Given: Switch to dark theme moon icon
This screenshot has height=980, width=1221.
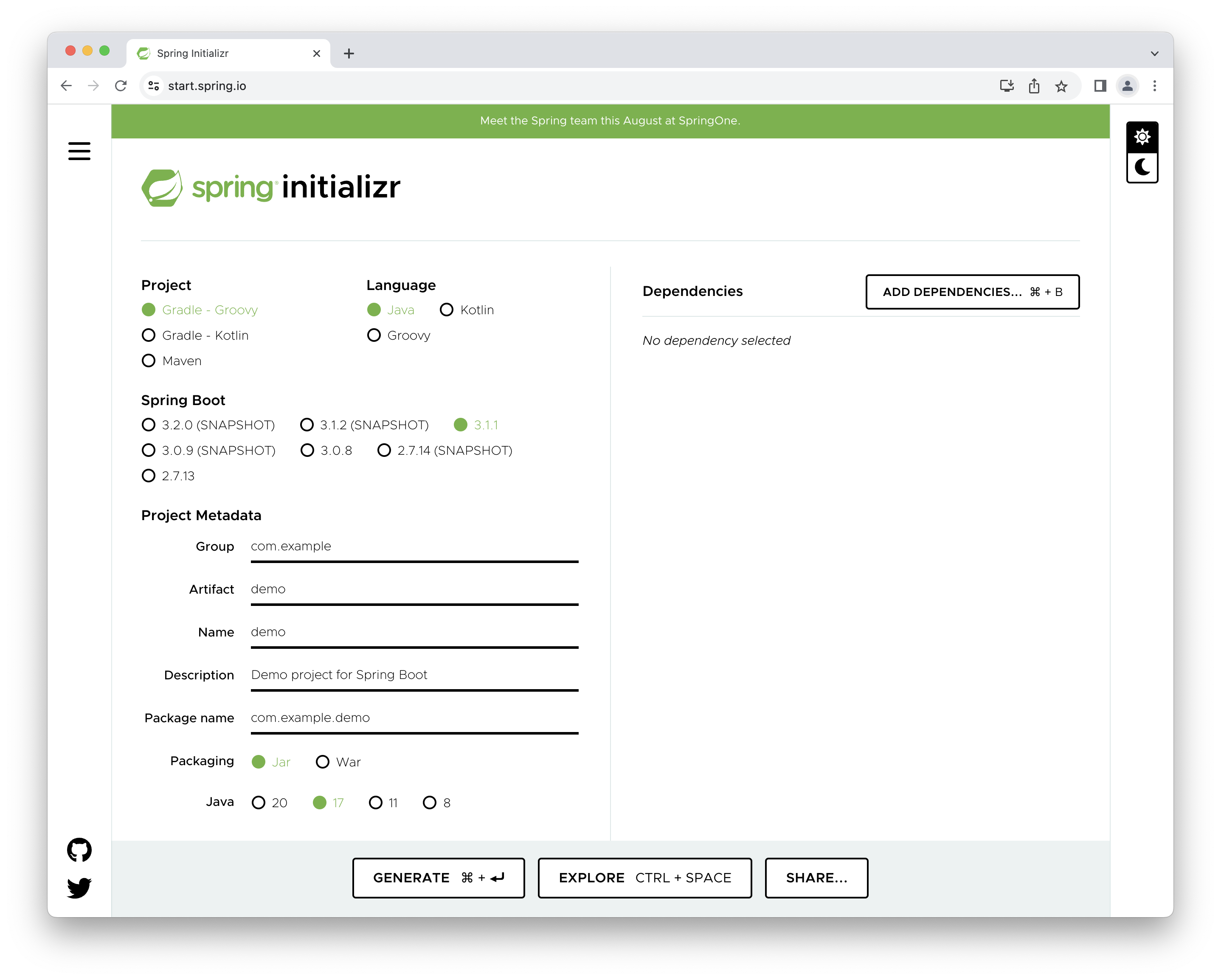Looking at the screenshot, I should 1142,168.
